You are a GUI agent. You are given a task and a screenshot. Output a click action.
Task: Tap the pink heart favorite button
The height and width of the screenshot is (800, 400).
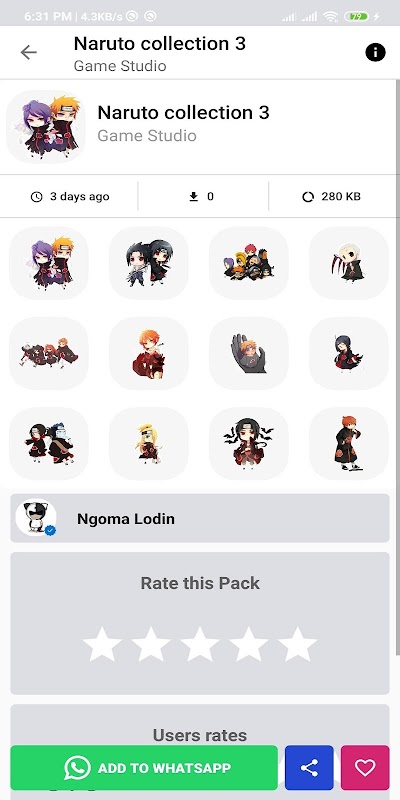(x=365, y=767)
